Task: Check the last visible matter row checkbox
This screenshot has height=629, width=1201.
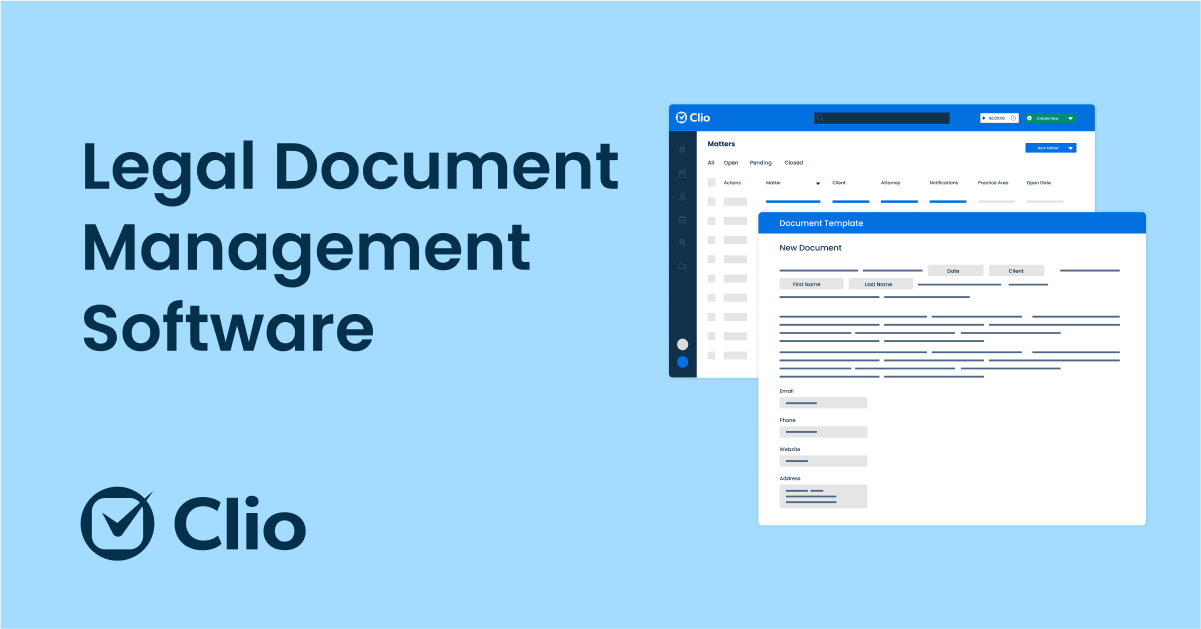Action: (712, 355)
